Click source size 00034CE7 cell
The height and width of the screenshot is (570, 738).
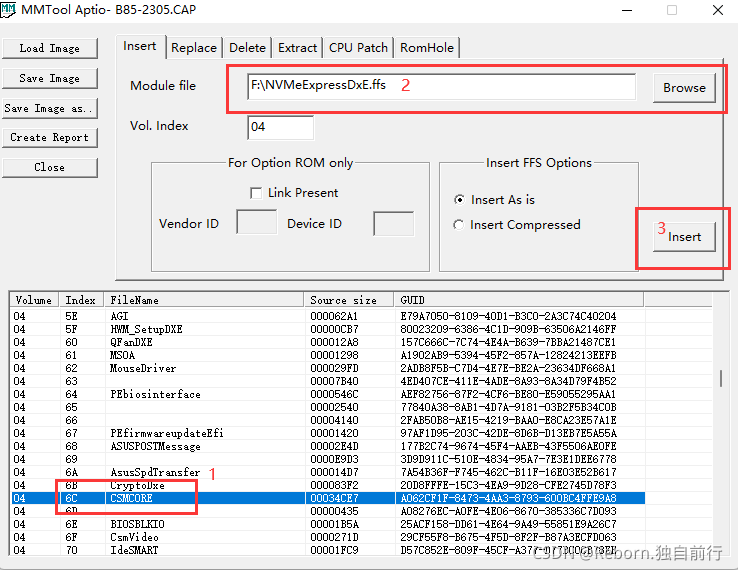tap(334, 498)
